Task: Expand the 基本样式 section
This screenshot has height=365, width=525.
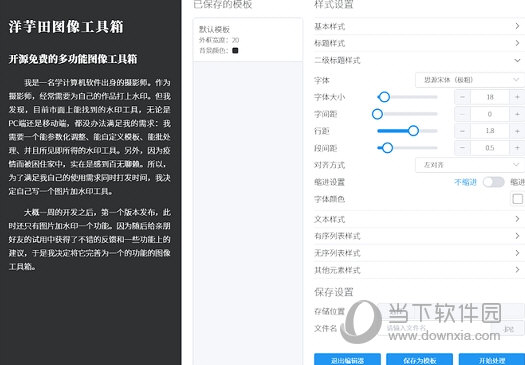Action: tap(419, 26)
